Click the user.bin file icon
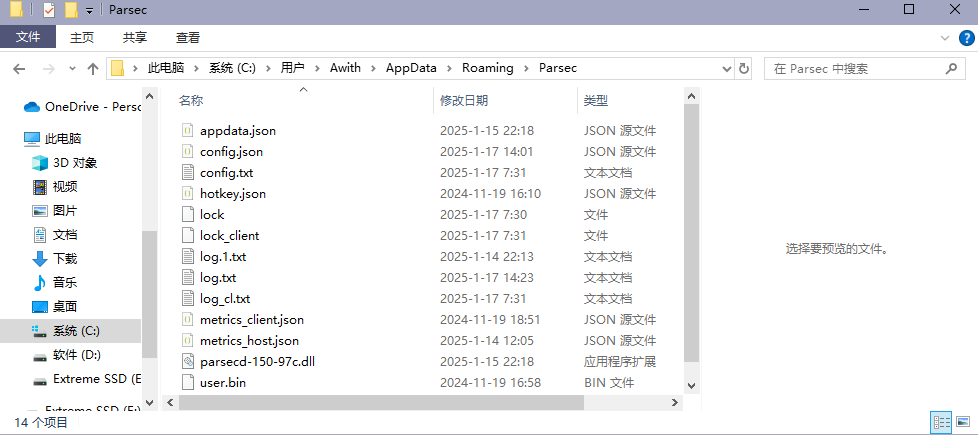 click(x=188, y=383)
